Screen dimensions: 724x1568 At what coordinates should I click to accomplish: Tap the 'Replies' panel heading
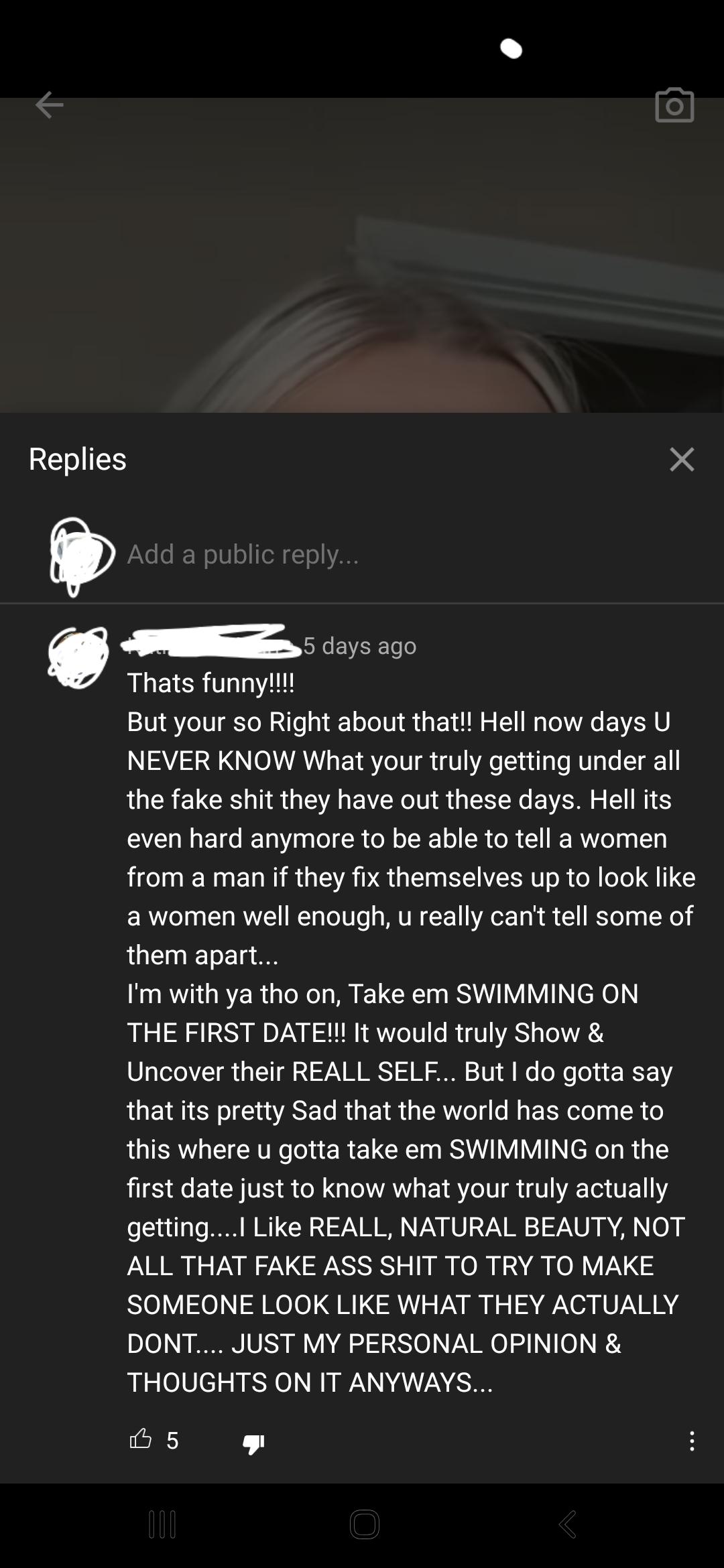pyautogui.click(x=78, y=459)
